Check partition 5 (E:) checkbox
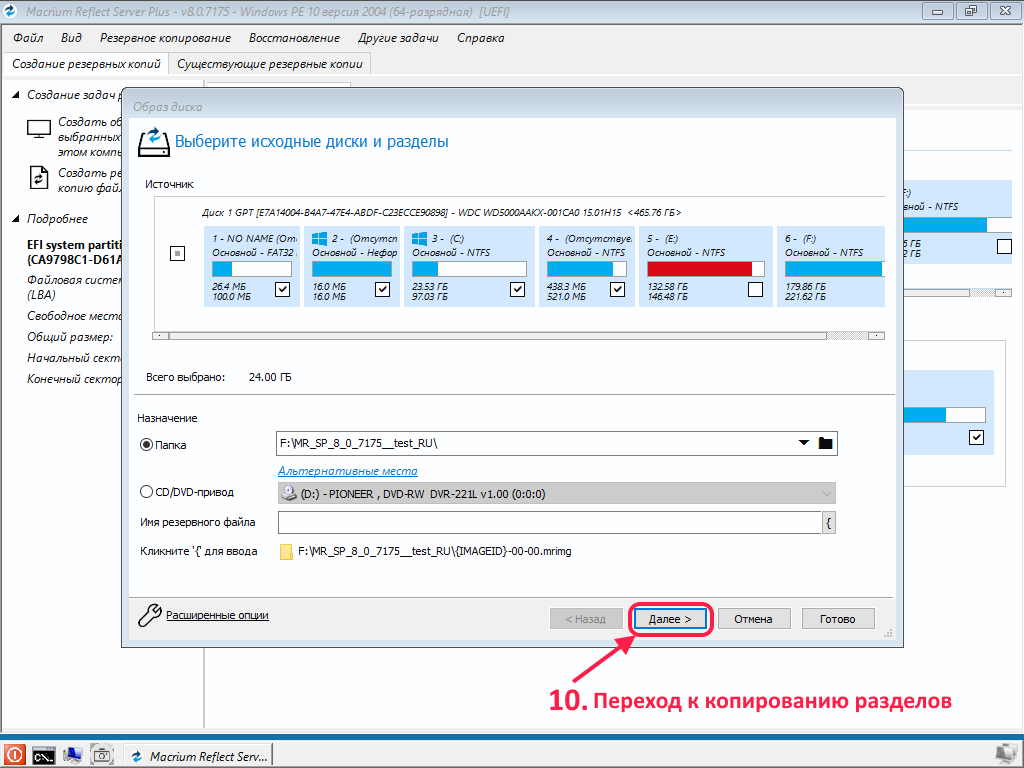 [755, 289]
